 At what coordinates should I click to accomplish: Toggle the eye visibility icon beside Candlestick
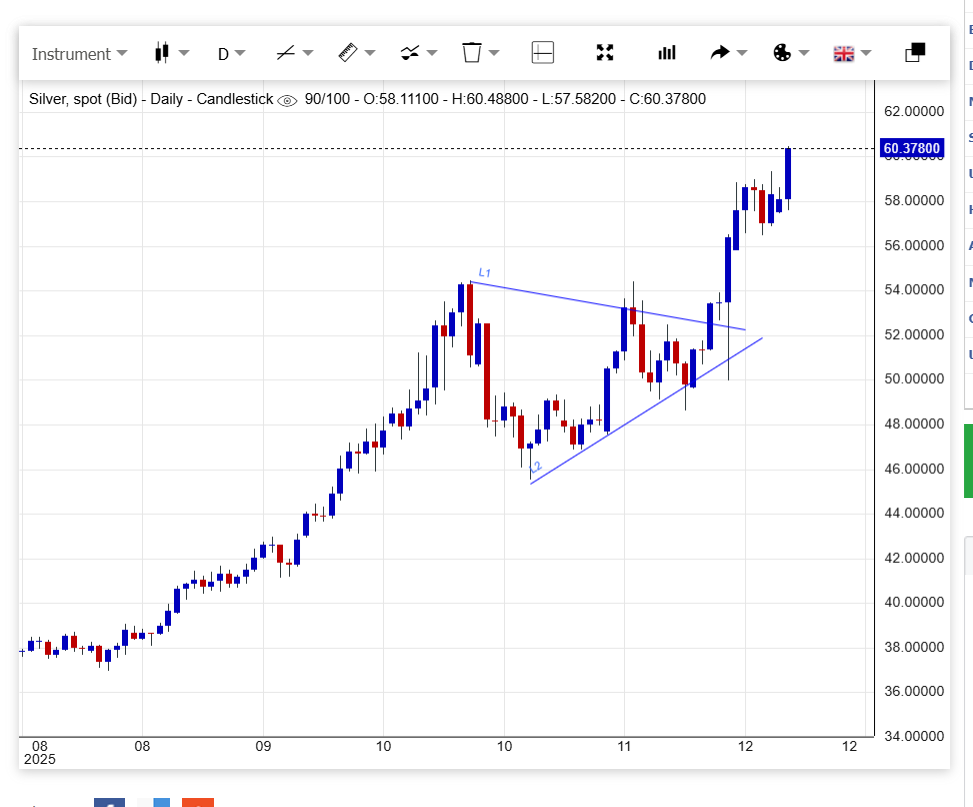coord(288,100)
